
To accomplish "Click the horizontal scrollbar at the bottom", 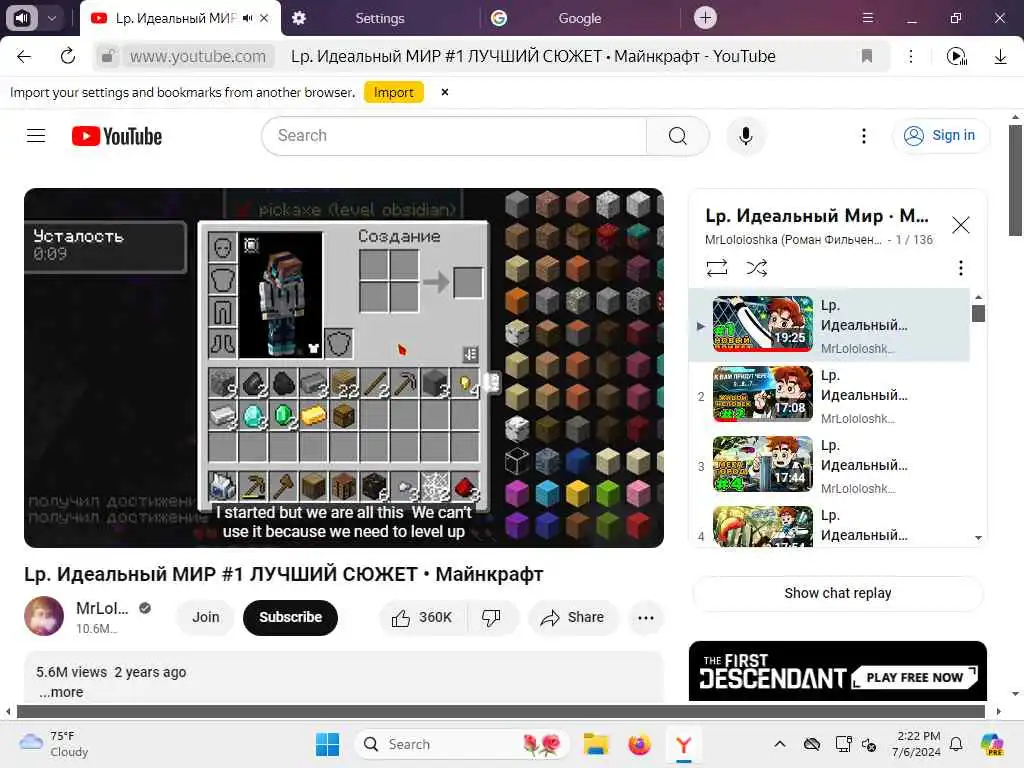I will coord(501,711).
